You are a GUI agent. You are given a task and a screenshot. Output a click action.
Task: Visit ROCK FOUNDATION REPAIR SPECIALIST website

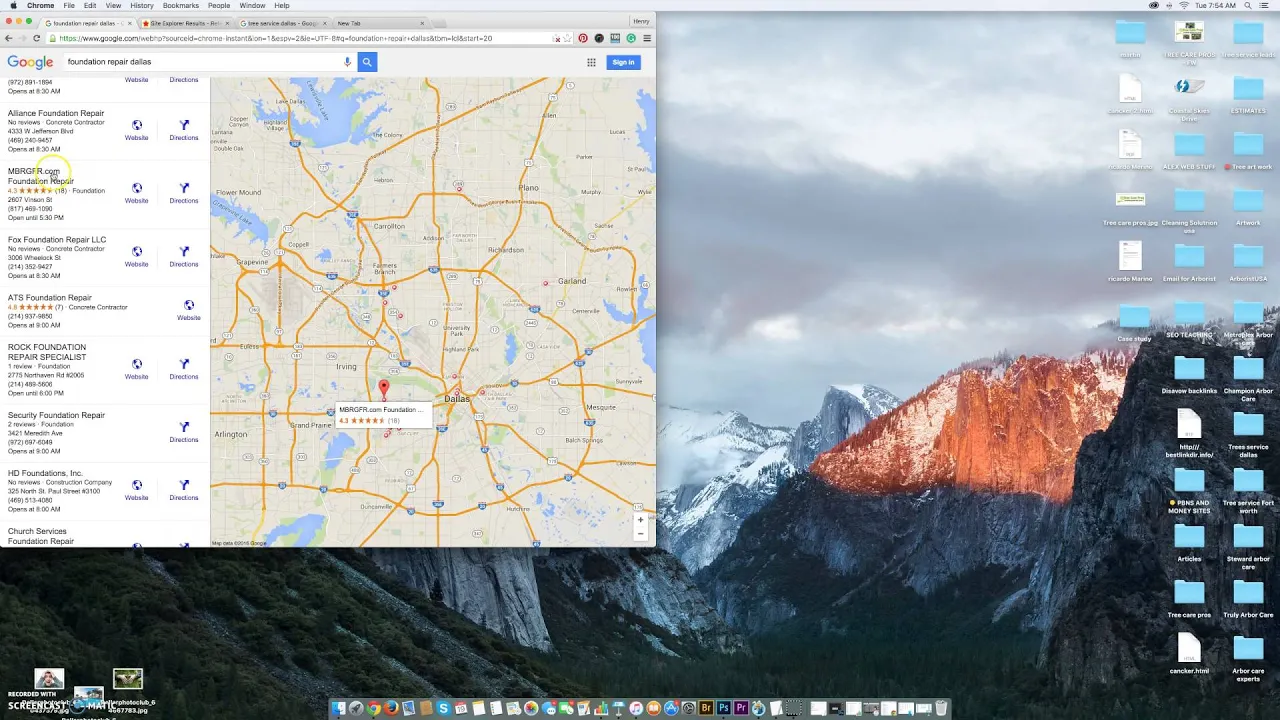tap(136, 369)
